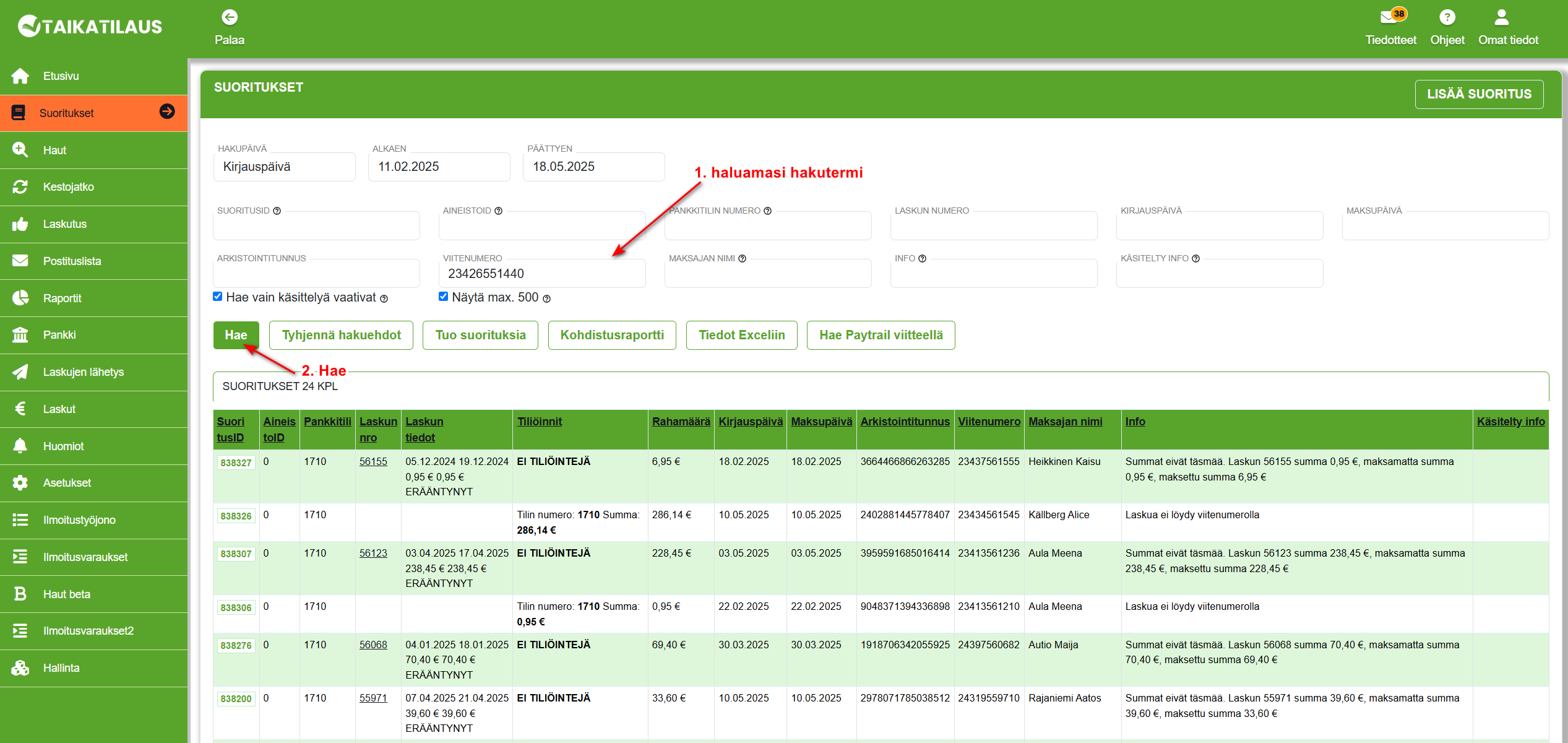This screenshot has height=743, width=1568.
Task: Click help icon next to Käsitelty info label
Action: pos(1196,259)
